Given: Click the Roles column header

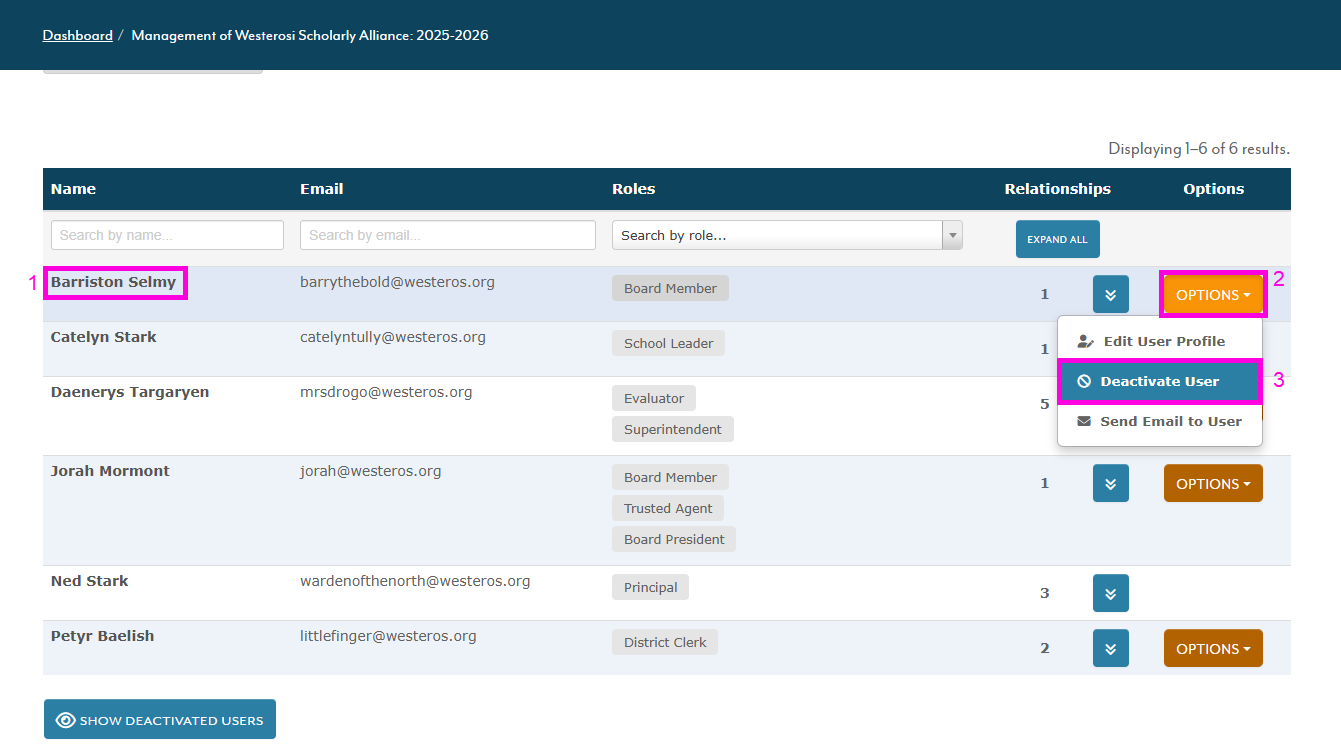Looking at the screenshot, I should [x=633, y=188].
